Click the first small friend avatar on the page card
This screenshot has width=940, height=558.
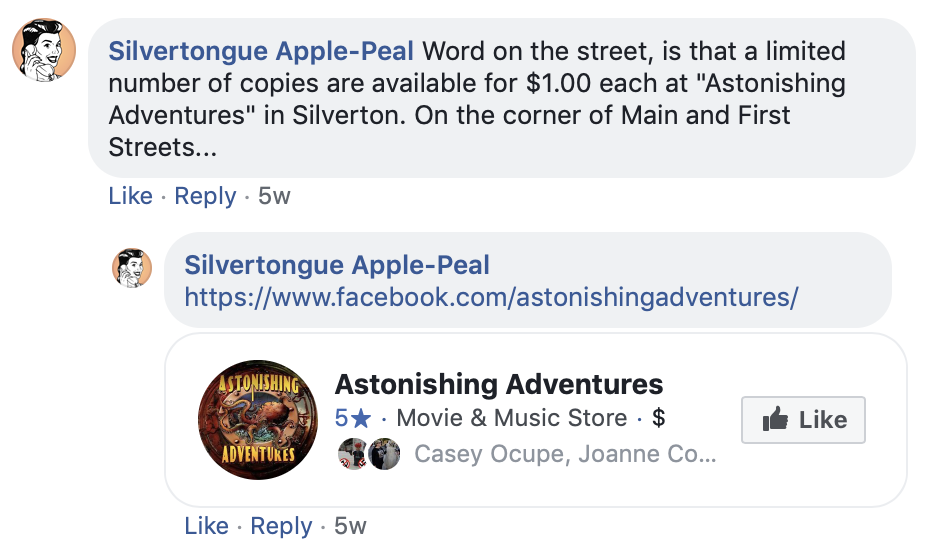click(352, 454)
